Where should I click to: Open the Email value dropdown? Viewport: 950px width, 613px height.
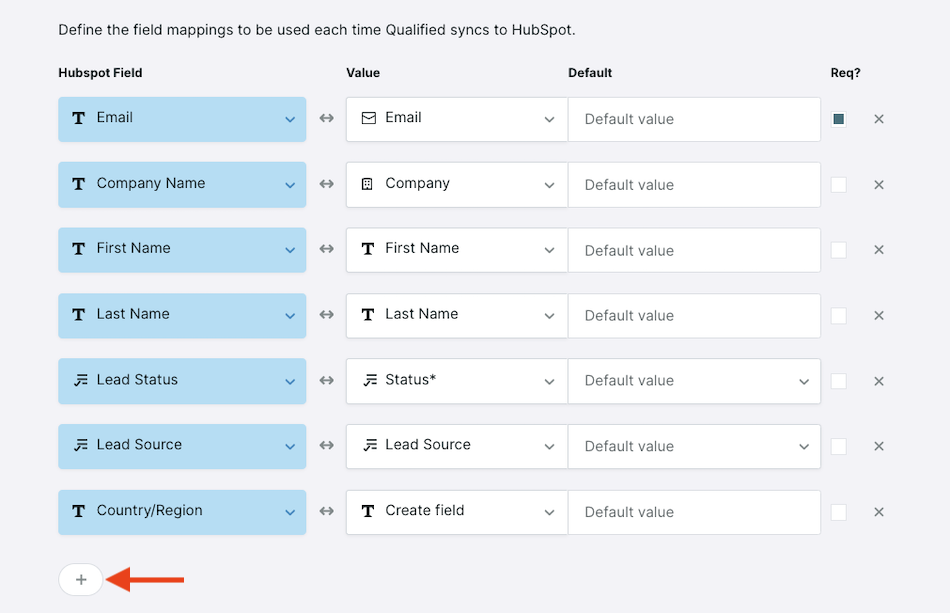457,119
